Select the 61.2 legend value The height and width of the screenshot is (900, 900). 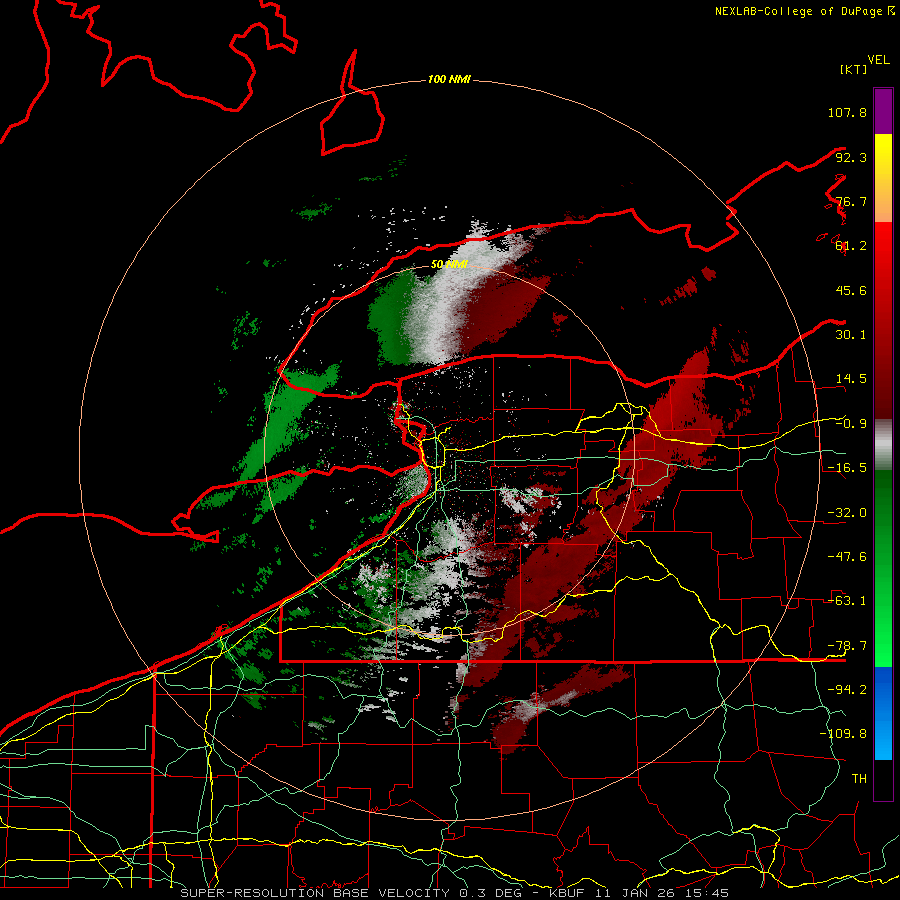coord(851,246)
